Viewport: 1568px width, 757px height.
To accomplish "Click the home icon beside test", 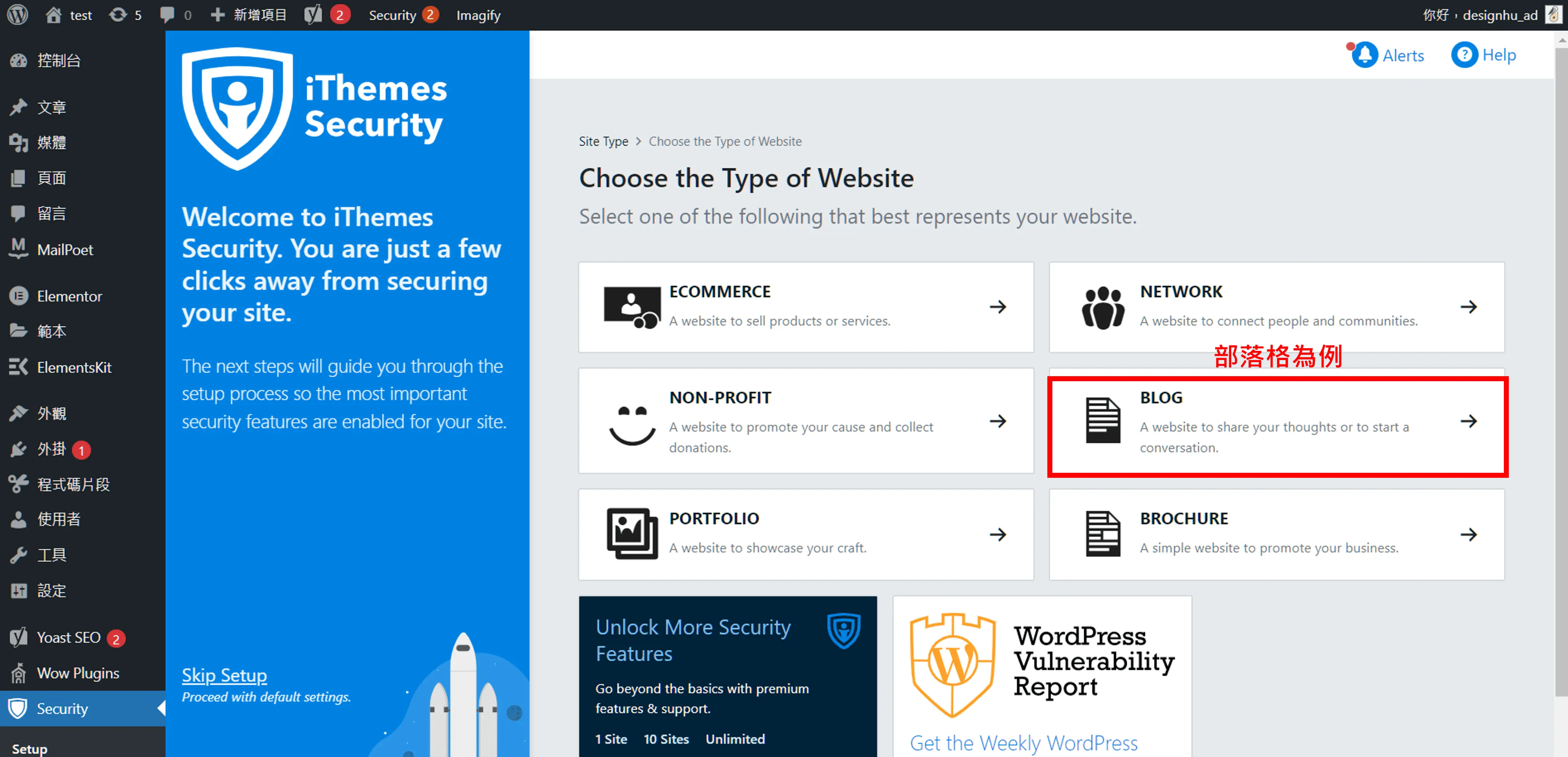I will [x=53, y=15].
